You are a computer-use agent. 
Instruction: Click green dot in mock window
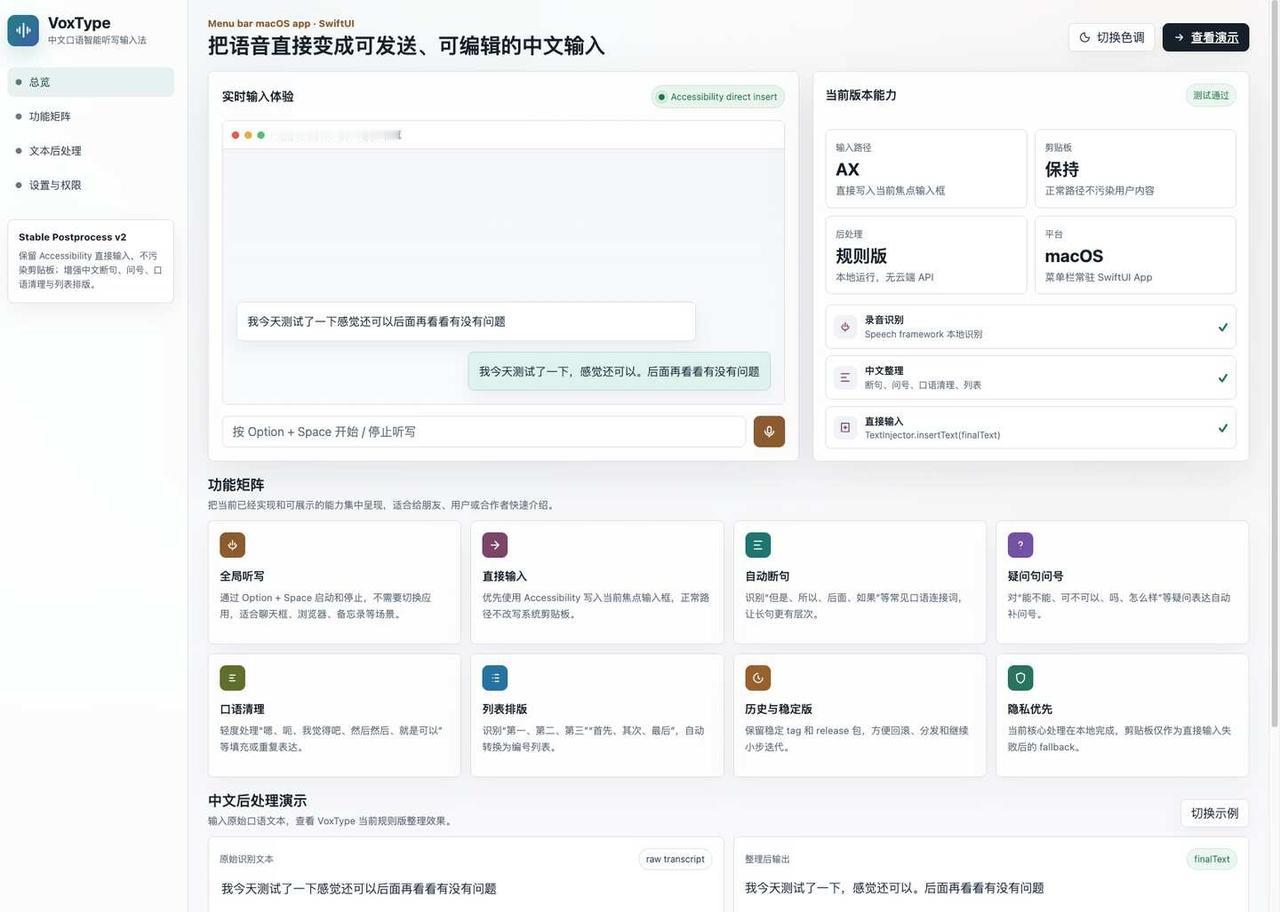coord(261,135)
